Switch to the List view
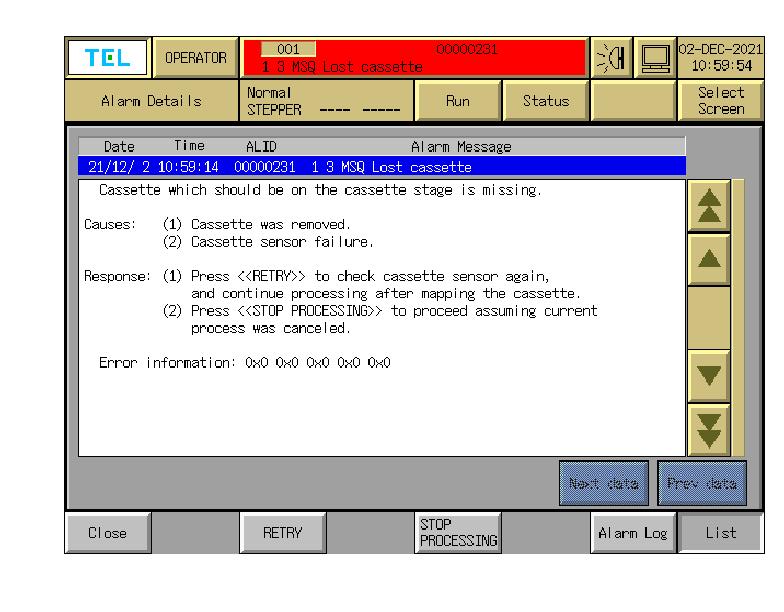Viewport: 784px width, 612px height. click(x=720, y=533)
